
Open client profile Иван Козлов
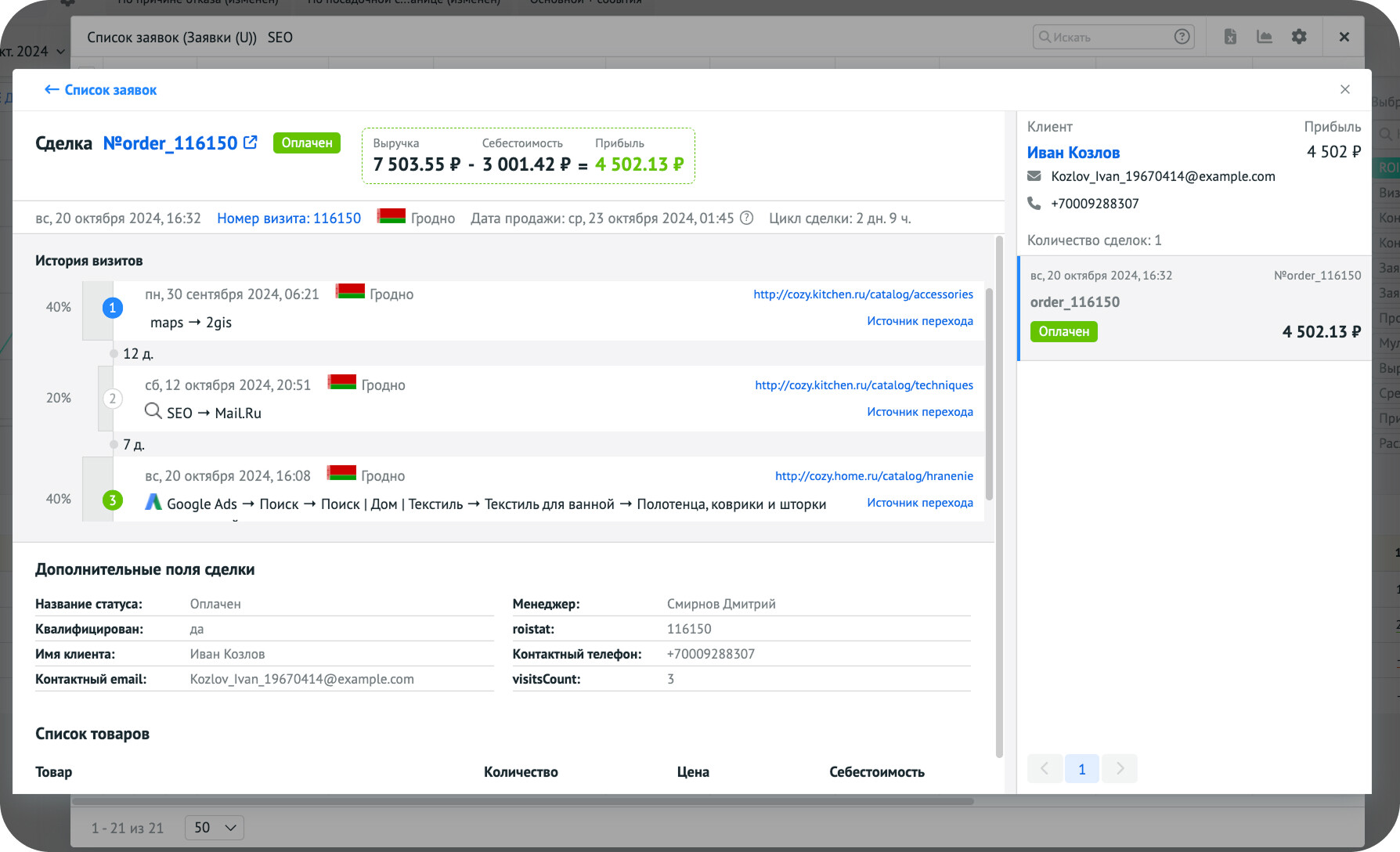pos(1073,153)
